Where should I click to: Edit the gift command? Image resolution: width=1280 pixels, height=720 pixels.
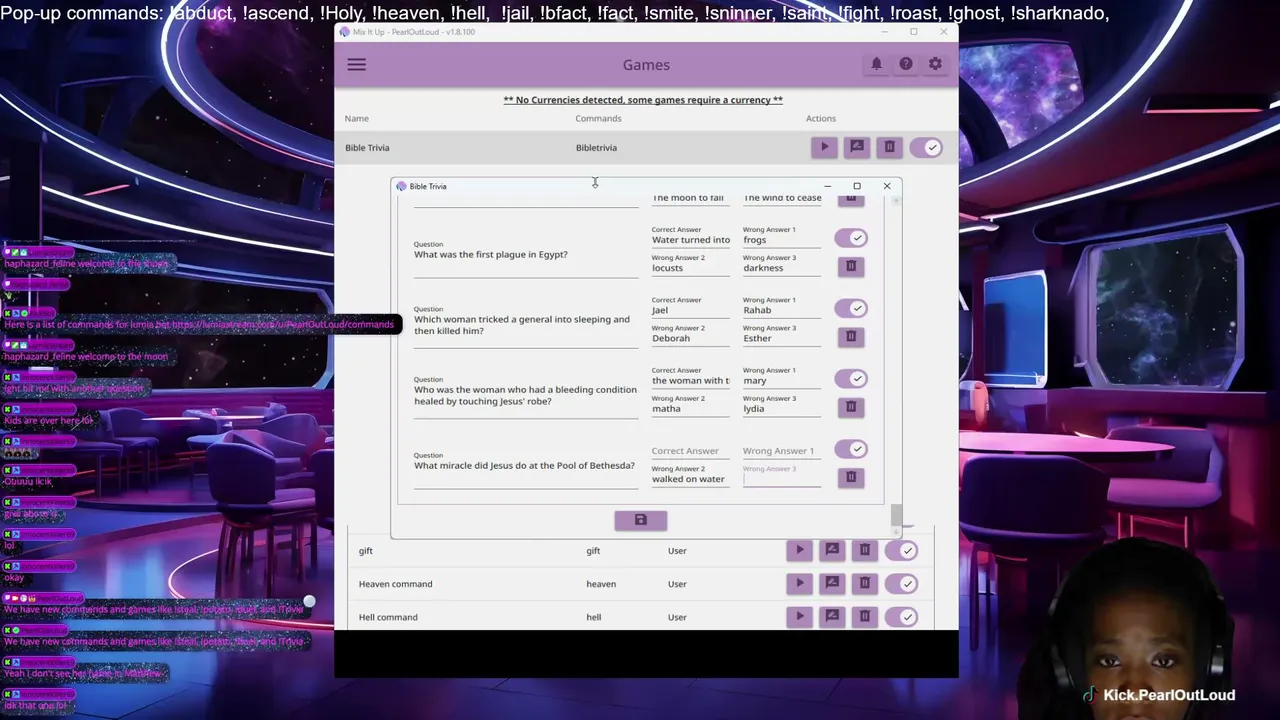pyautogui.click(x=832, y=550)
